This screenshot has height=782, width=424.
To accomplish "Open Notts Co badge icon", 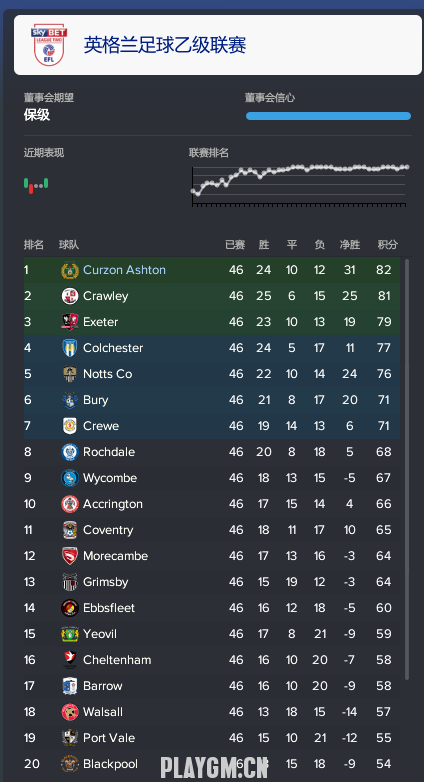I will pos(70,374).
